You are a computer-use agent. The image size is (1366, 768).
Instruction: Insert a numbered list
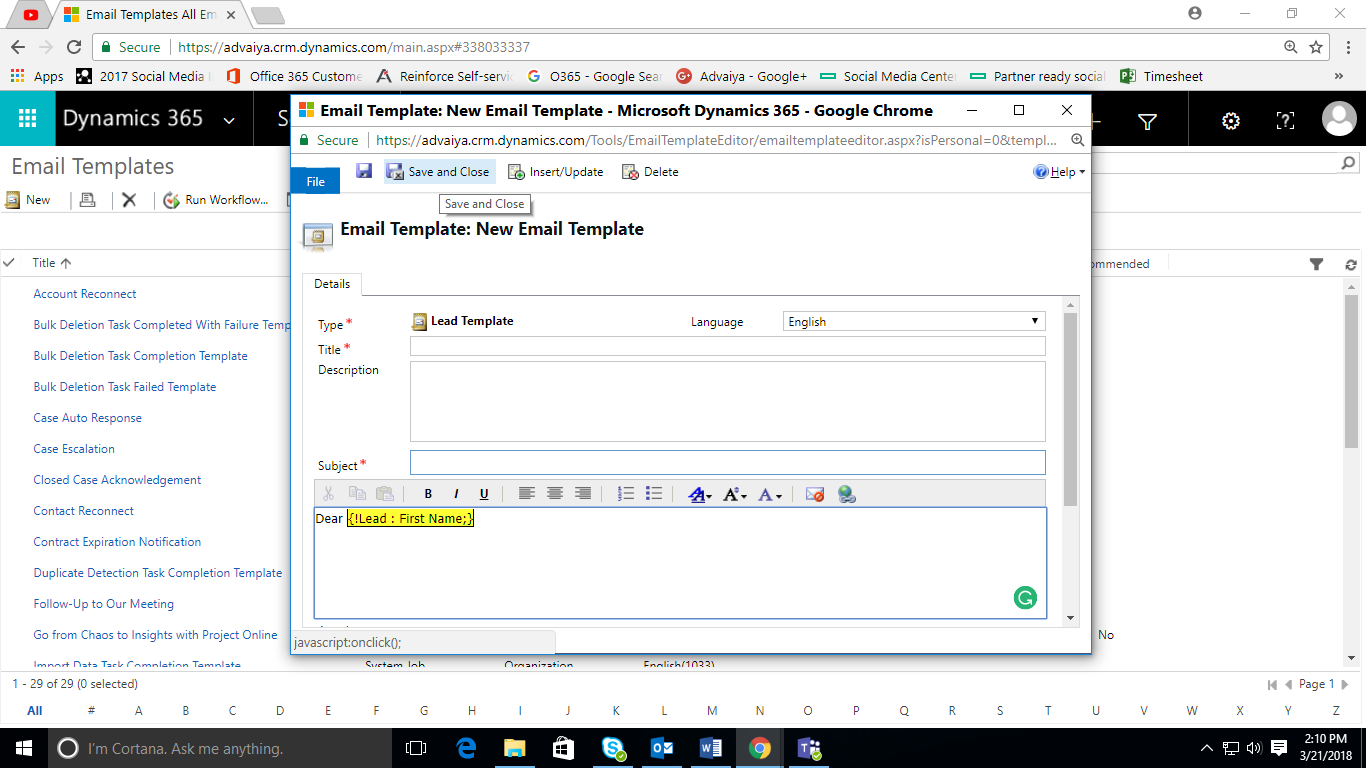click(x=626, y=494)
